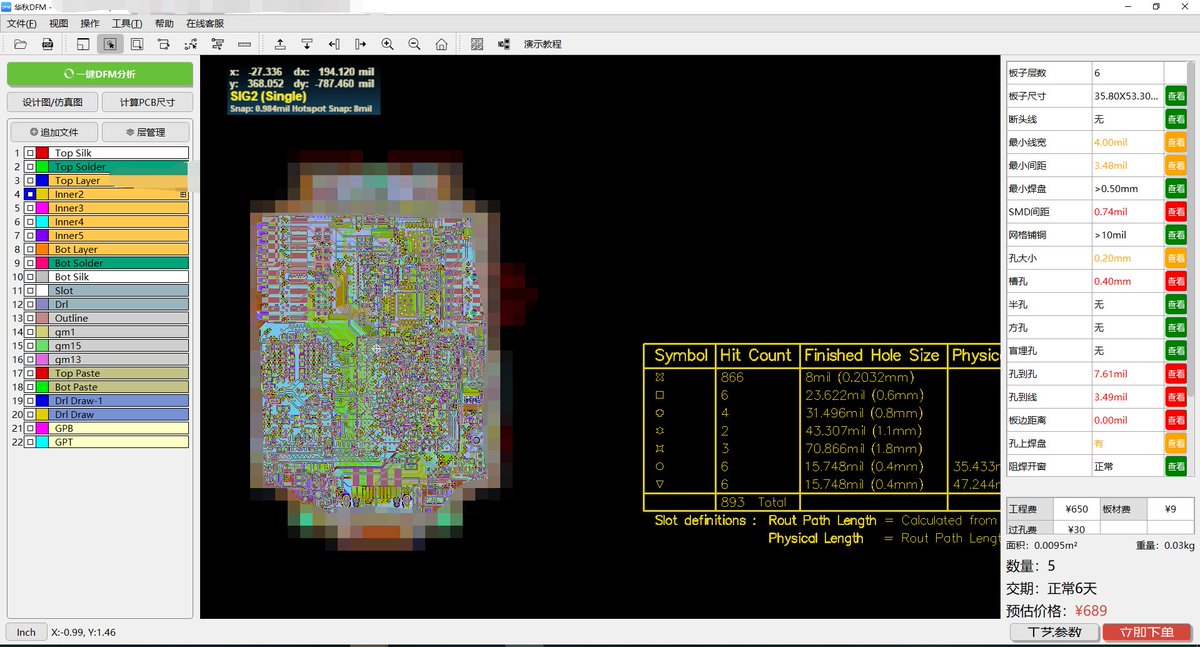Click the compare-view icon before 演示教程

pos(504,44)
